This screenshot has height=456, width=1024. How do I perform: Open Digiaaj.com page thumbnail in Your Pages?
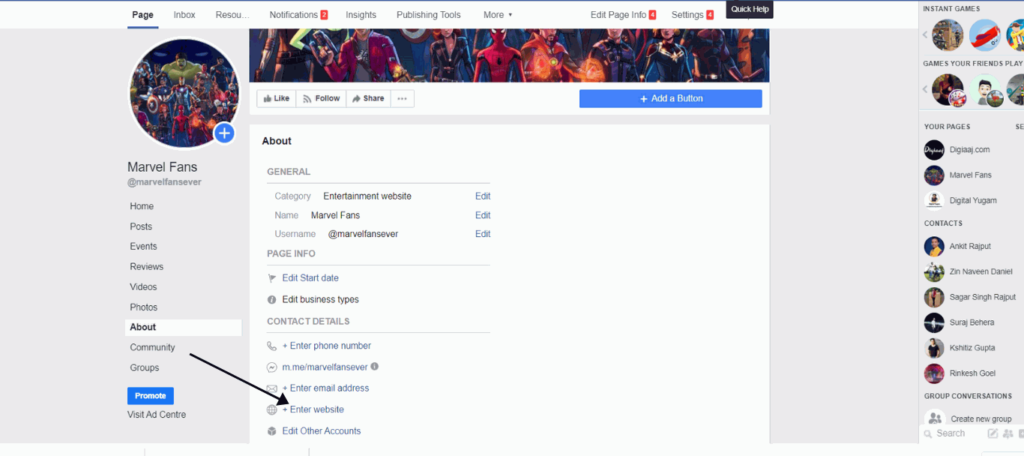[x=934, y=150]
